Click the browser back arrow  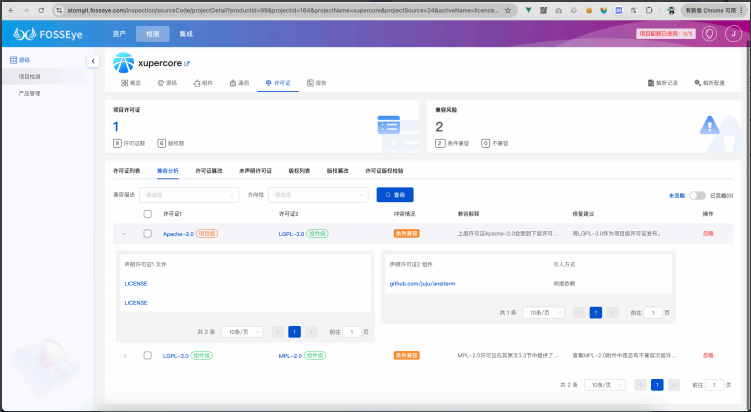coord(11,10)
